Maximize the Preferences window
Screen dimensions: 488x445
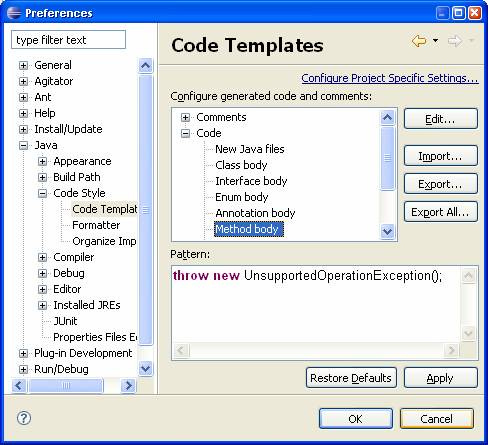click(459, 13)
